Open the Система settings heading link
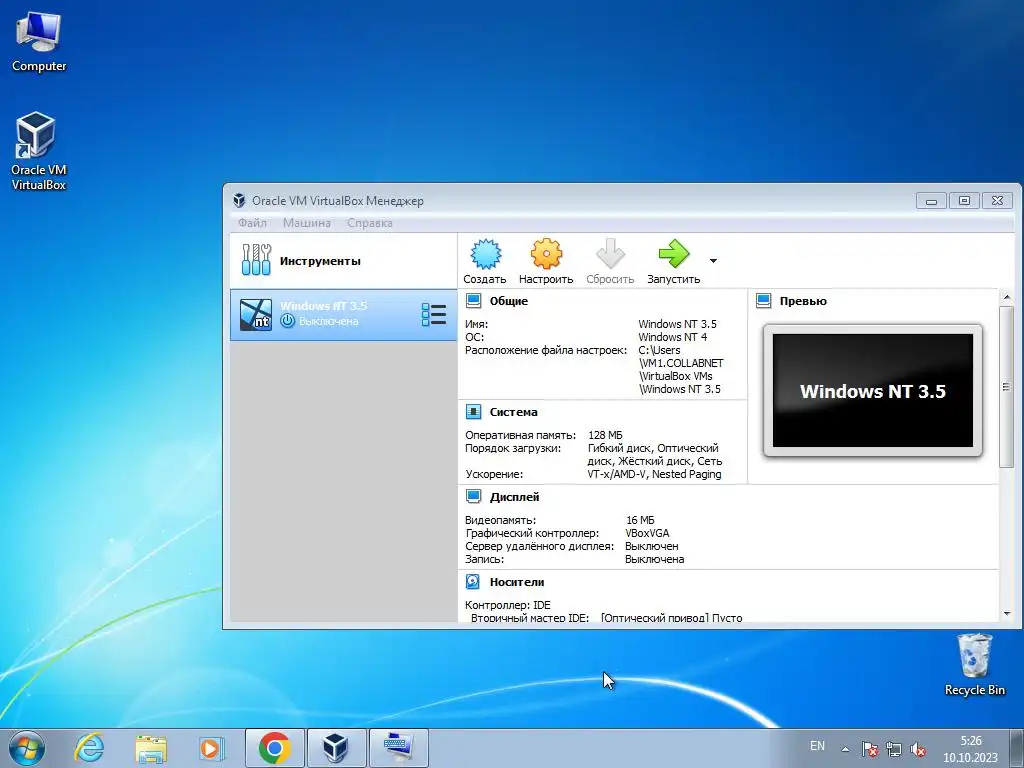Image resolution: width=1024 pixels, height=768 pixels. click(x=513, y=412)
